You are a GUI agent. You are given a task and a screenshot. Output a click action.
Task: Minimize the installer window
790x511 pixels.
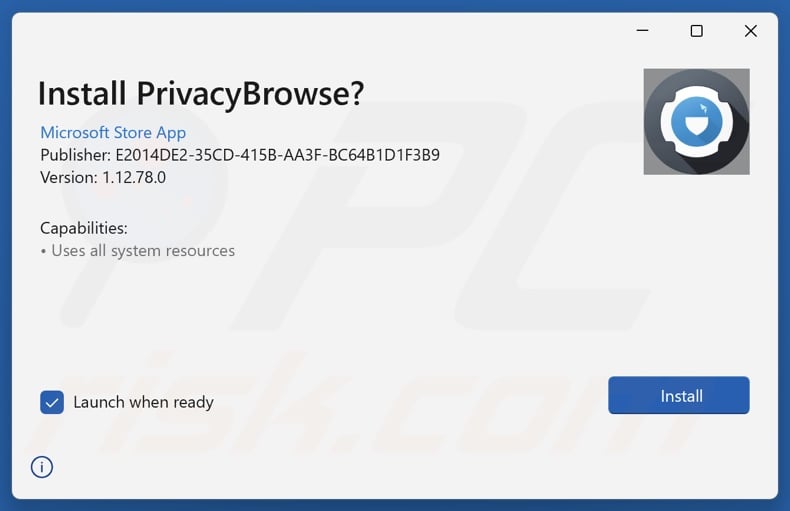[643, 31]
